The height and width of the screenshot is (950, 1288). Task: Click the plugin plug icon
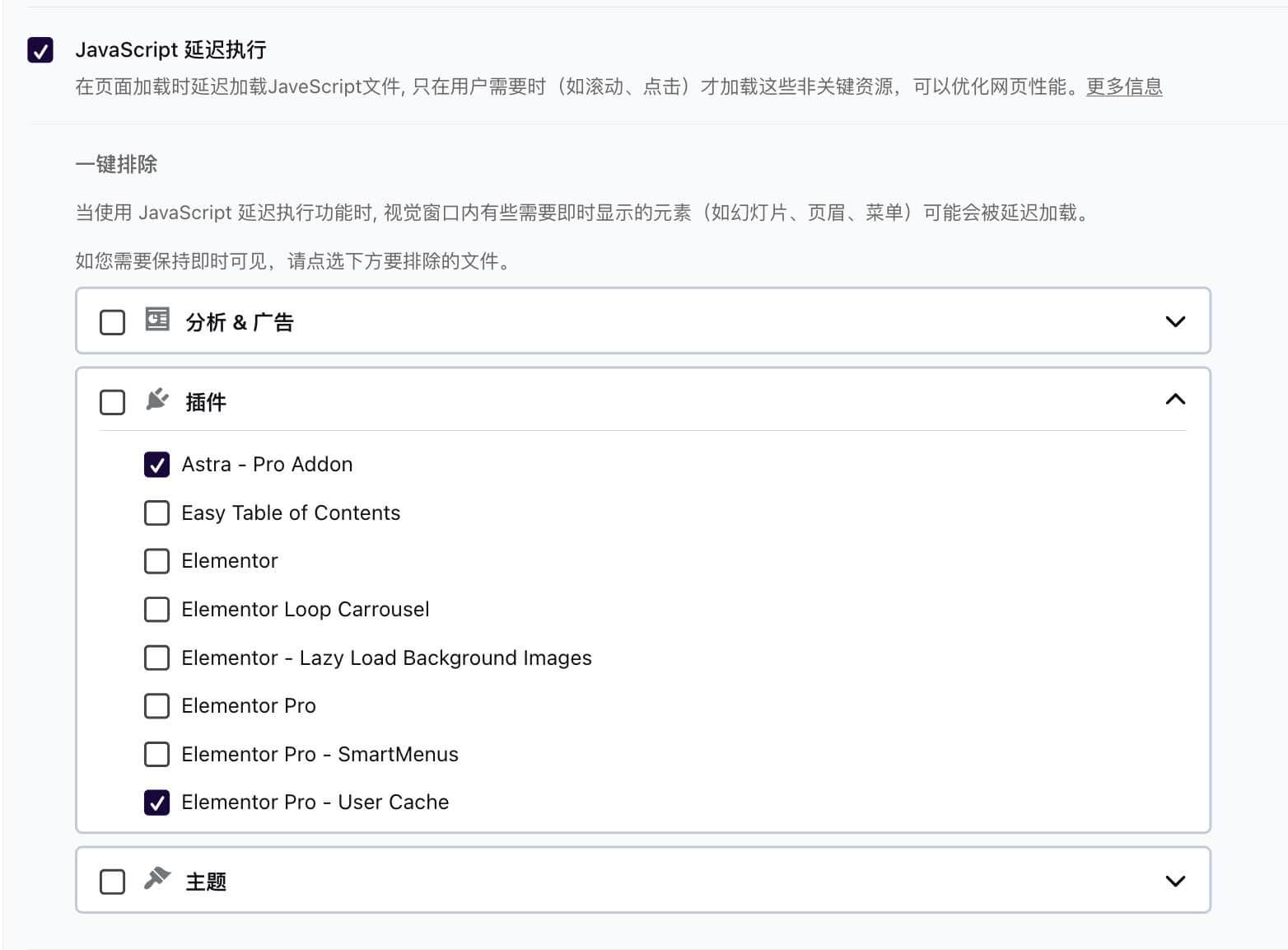[x=157, y=400]
